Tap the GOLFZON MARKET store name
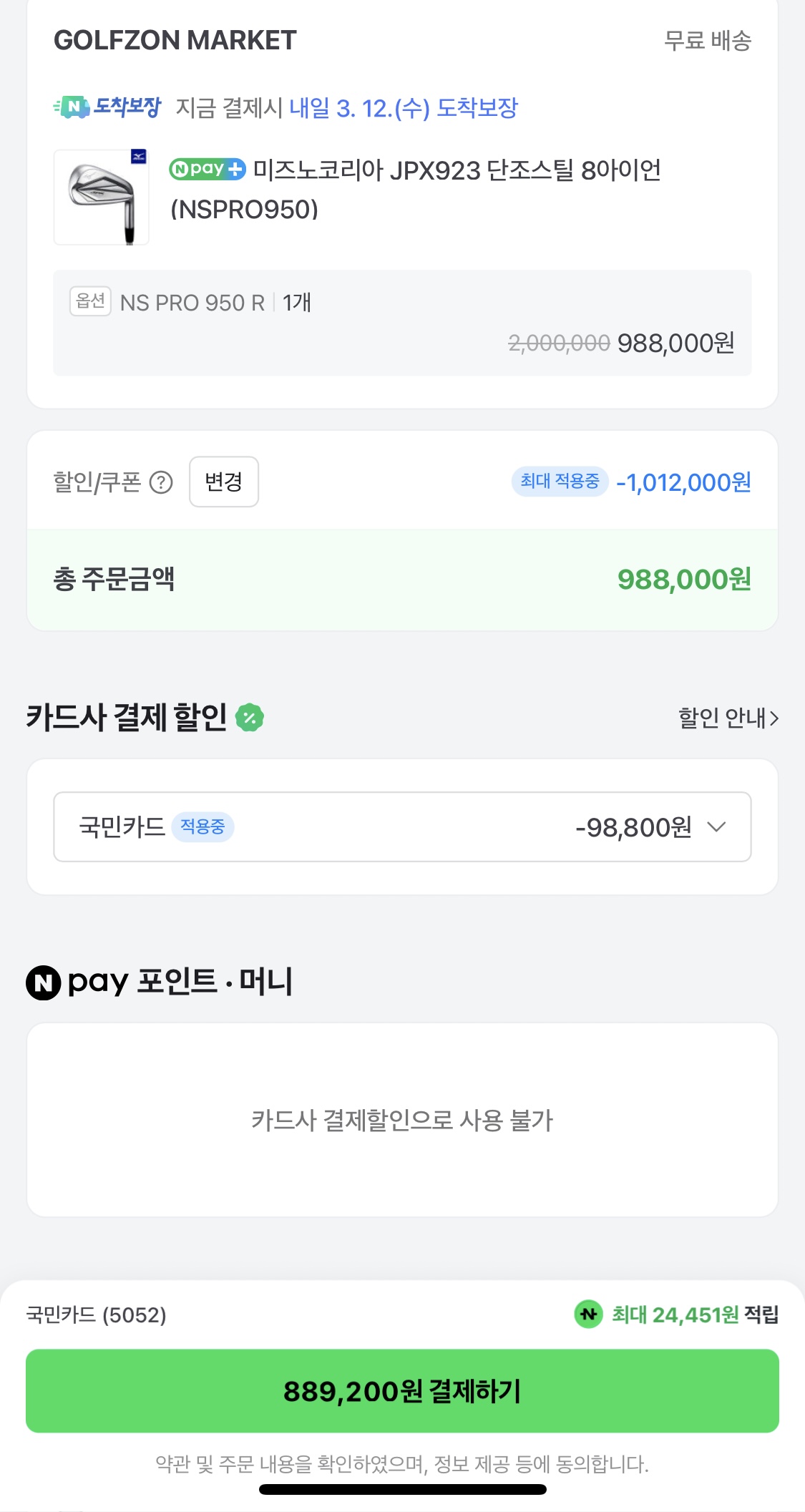The width and height of the screenshot is (805, 1512). point(175,41)
